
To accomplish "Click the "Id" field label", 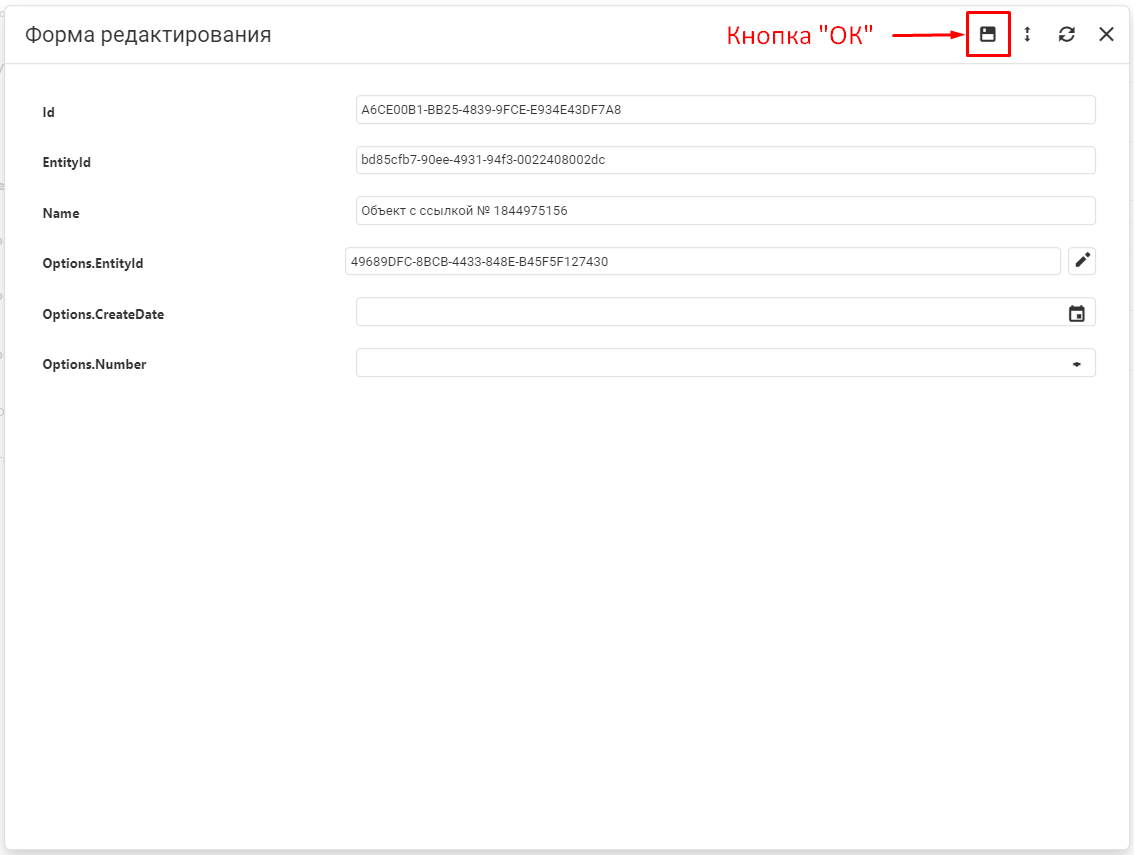I will pyautogui.click(x=48, y=113).
